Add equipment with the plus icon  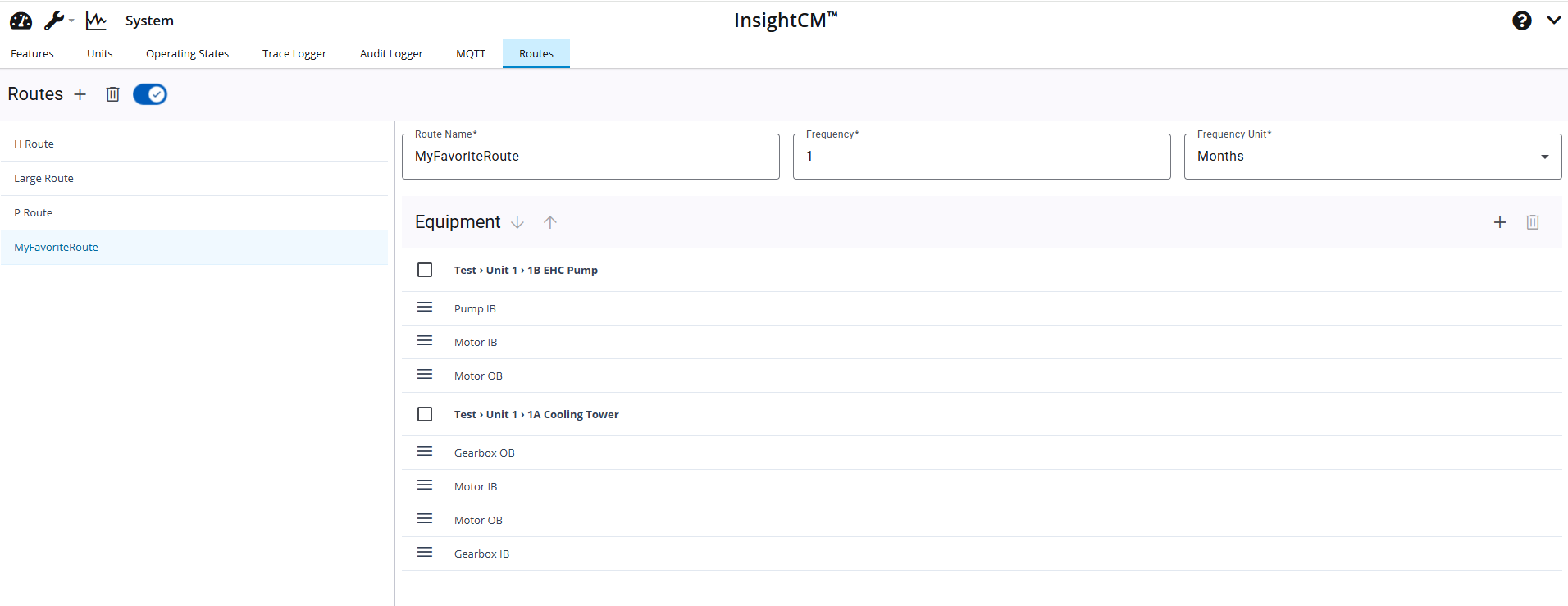point(1500,222)
